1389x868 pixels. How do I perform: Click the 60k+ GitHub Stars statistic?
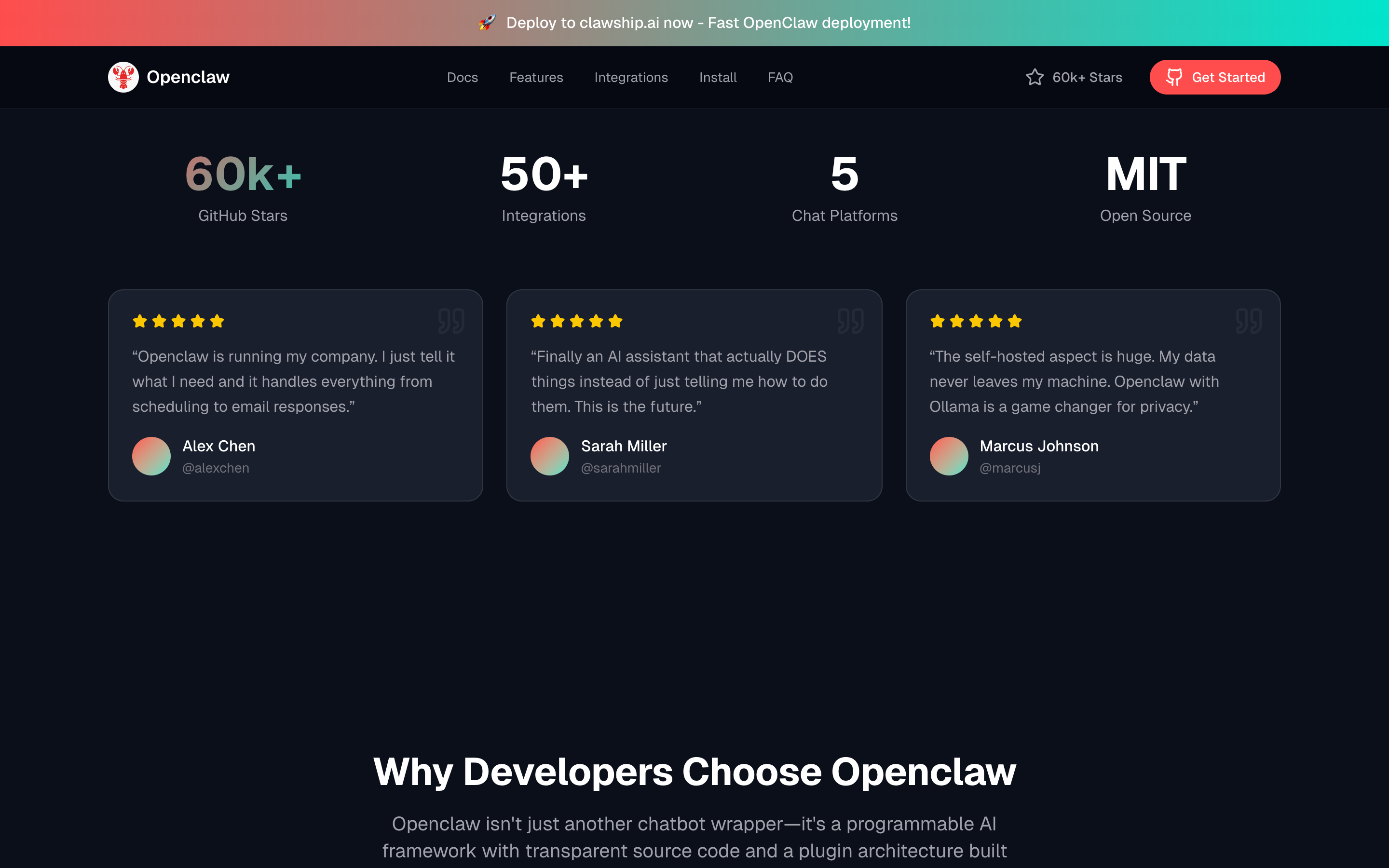tap(243, 188)
